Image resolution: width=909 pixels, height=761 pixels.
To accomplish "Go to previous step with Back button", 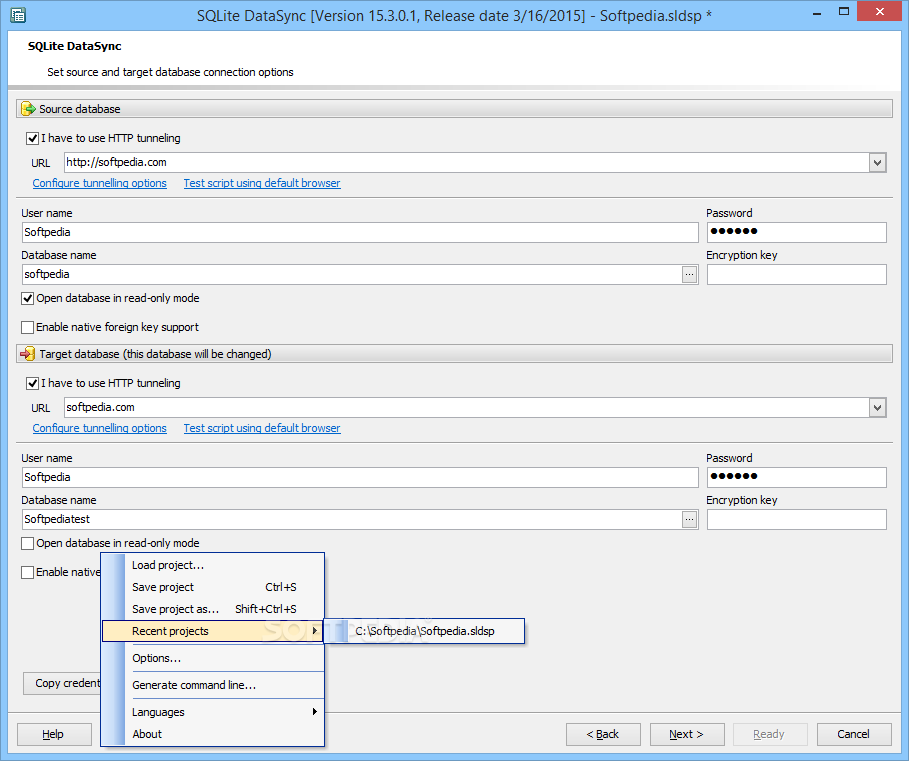I will click(603, 734).
